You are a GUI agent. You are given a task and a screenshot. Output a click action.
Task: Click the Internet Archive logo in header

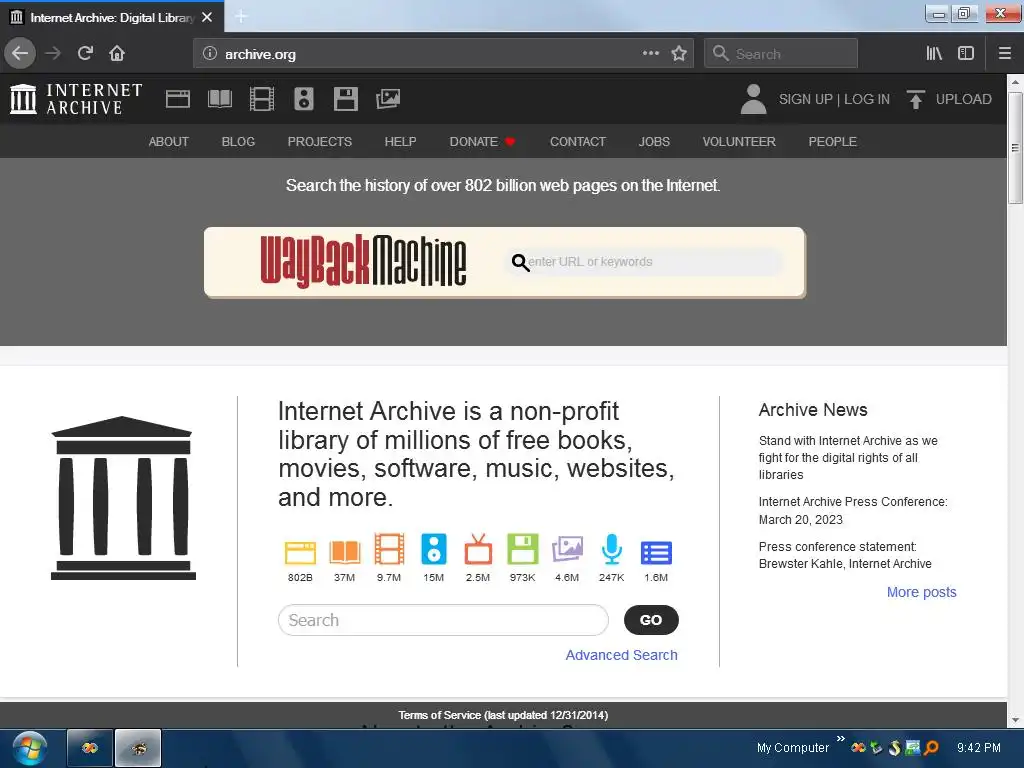pos(76,99)
